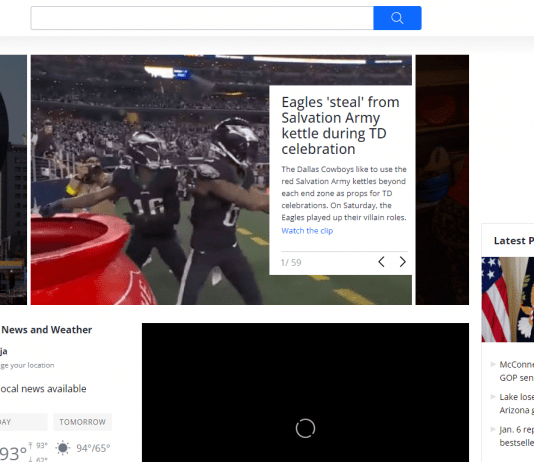The image size is (534, 462).
Task: Go to previous slide in carousel
Action: [x=381, y=262]
